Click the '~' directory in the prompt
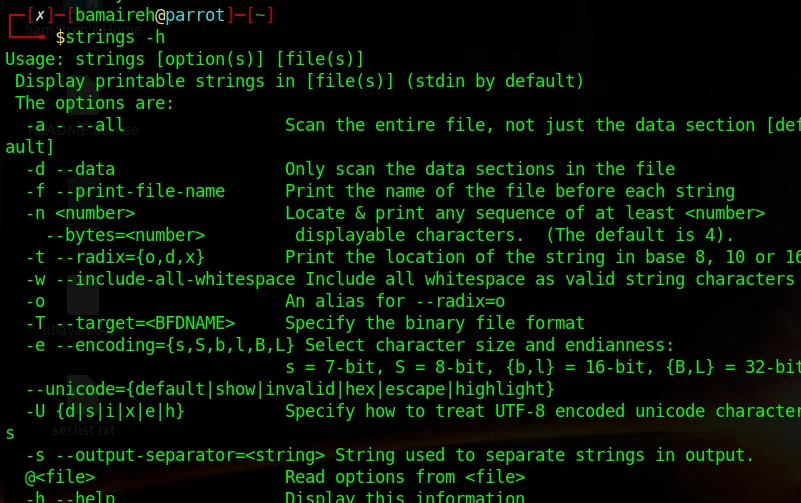This screenshot has width=801, height=503. [260, 16]
